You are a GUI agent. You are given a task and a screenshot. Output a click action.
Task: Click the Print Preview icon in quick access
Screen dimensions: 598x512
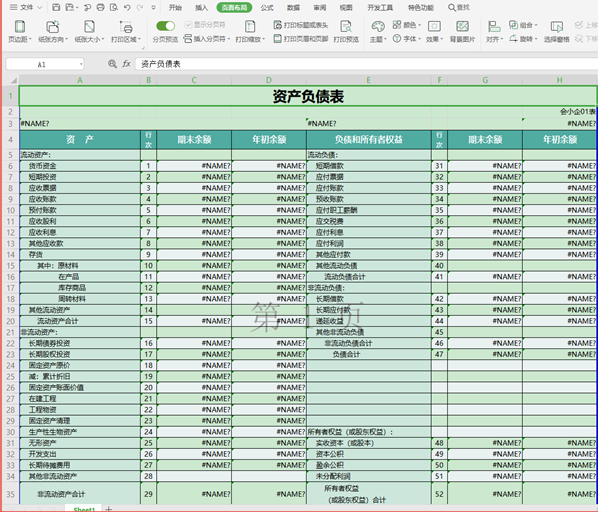(114, 7)
